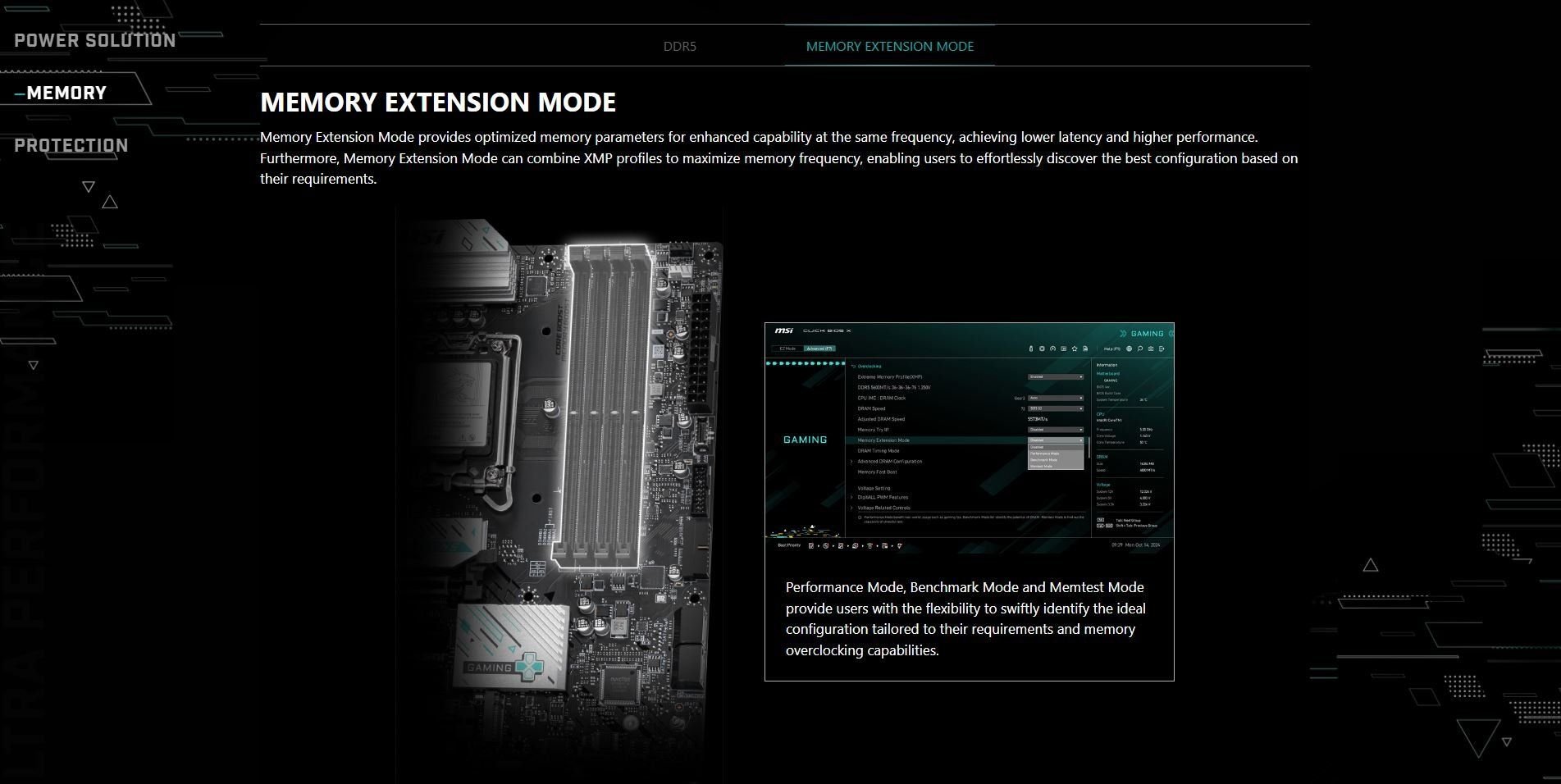This screenshot has height=784, width=1561.
Task: Go to the Protection section link
Action: point(71,145)
